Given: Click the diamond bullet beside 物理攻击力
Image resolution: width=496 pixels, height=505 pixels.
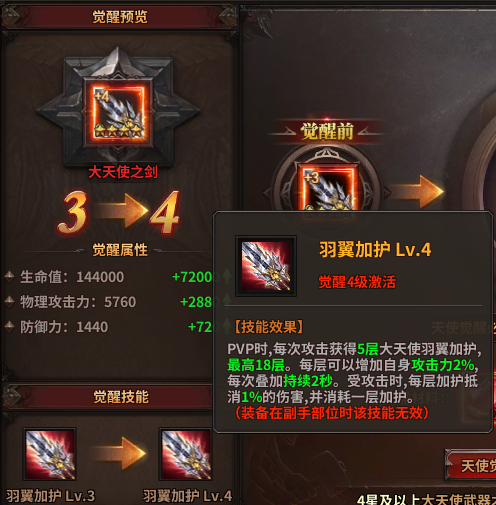Looking at the screenshot, I should (x=9, y=302).
